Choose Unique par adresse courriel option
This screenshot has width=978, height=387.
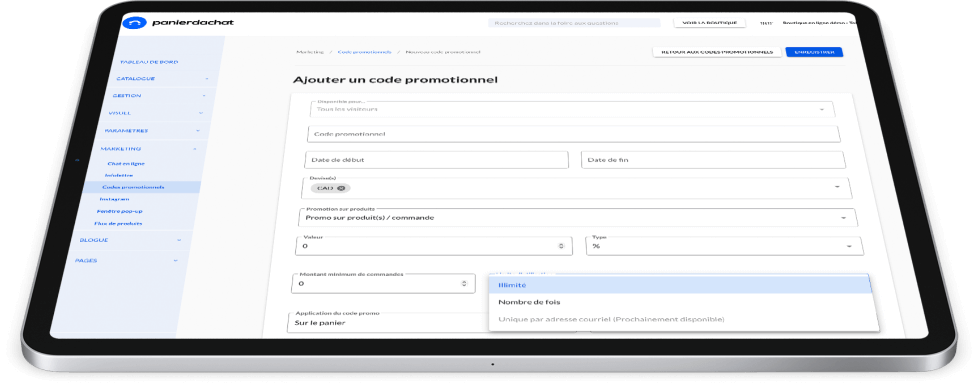coord(684,320)
